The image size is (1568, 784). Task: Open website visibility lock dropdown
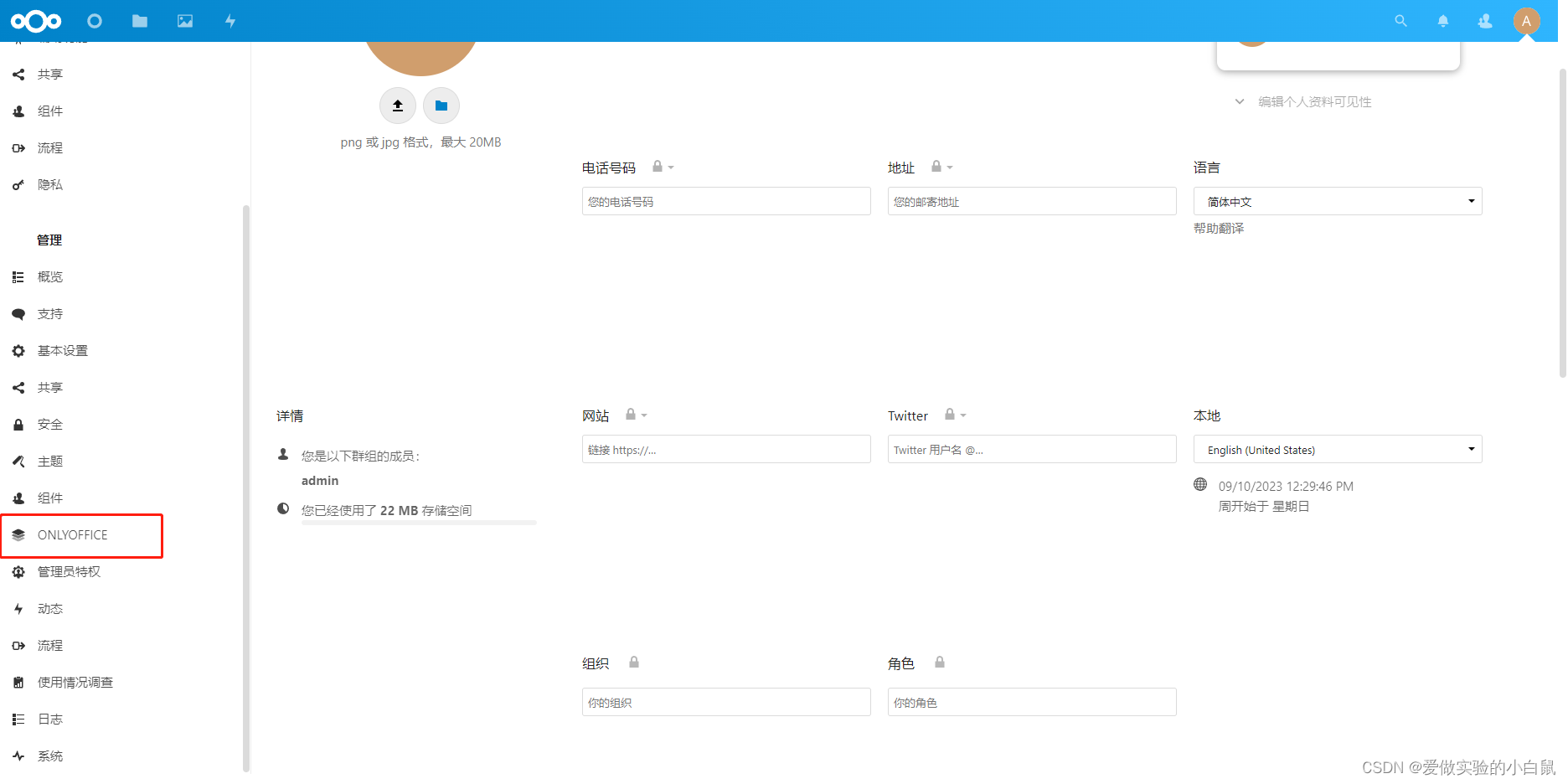coord(636,415)
